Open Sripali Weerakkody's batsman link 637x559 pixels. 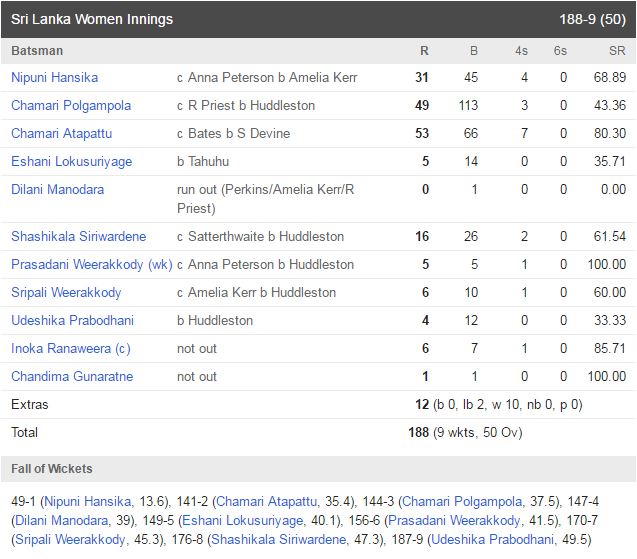(66, 292)
